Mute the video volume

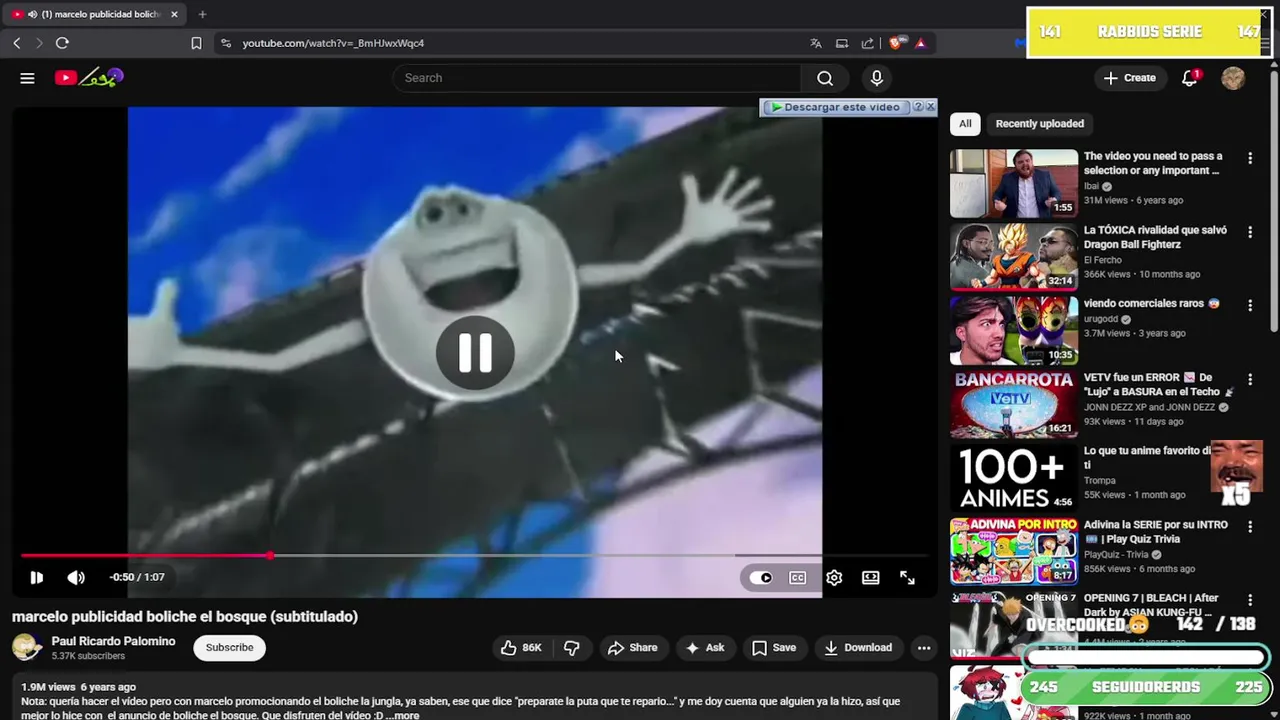pyautogui.click(x=76, y=577)
